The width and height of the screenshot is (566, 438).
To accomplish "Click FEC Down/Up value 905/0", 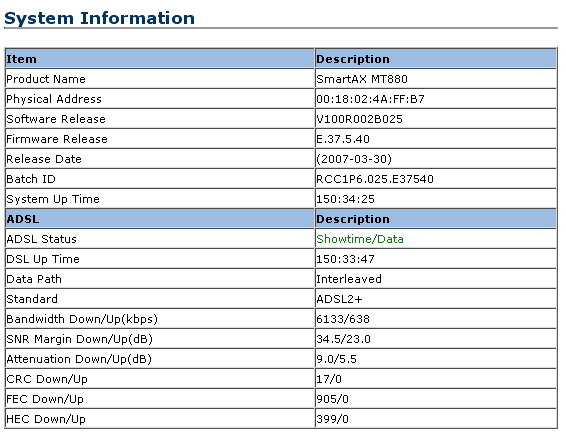I will pos(332,399).
